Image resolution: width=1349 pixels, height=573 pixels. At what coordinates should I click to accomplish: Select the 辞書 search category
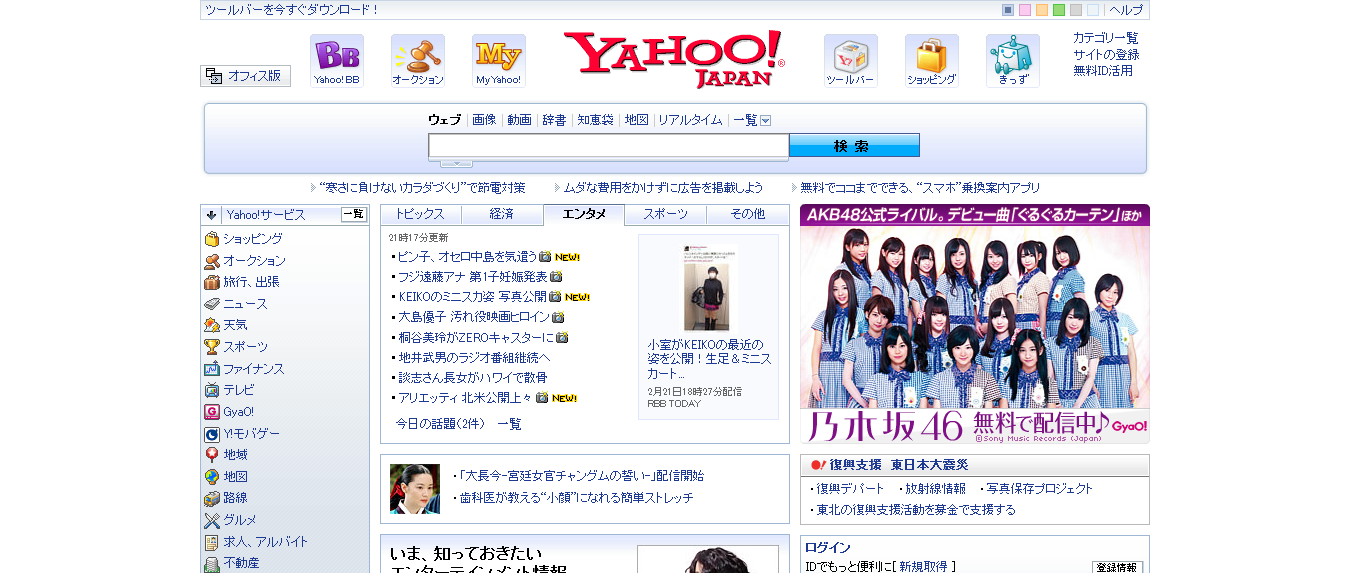[x=554, y=120]
